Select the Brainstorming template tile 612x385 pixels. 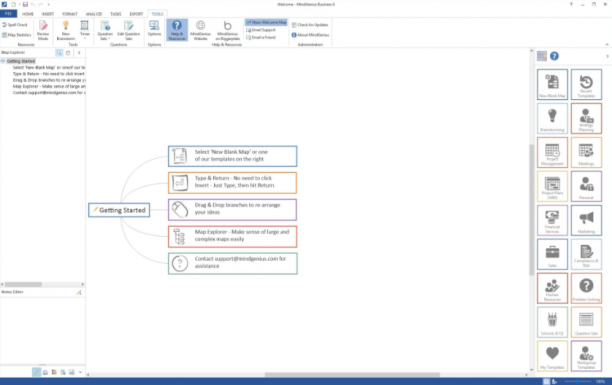click(552, 118)
